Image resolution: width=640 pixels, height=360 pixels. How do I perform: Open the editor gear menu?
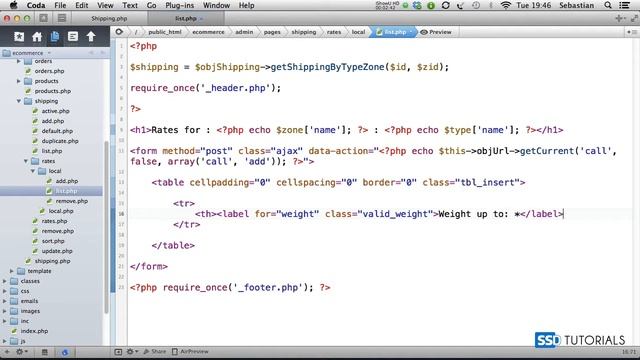132,351
